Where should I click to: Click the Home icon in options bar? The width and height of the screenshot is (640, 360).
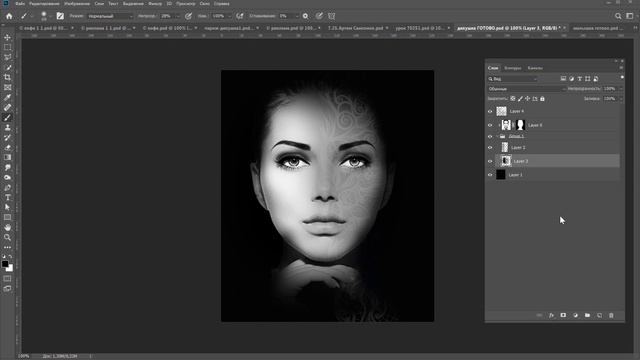pyautogui.click(x=9, y=16)
